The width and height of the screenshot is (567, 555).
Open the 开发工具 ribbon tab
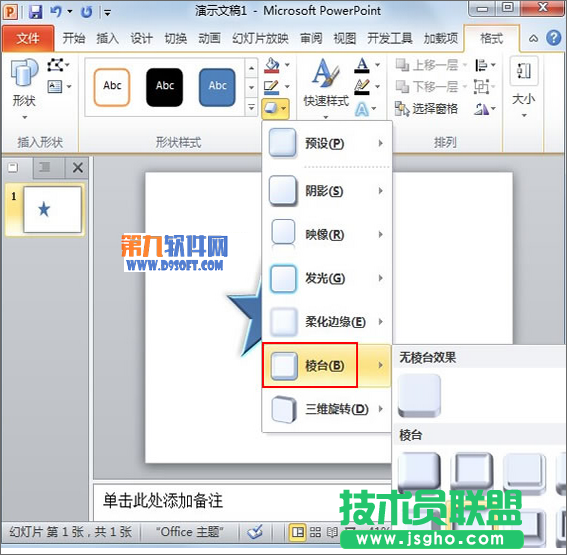390,38
